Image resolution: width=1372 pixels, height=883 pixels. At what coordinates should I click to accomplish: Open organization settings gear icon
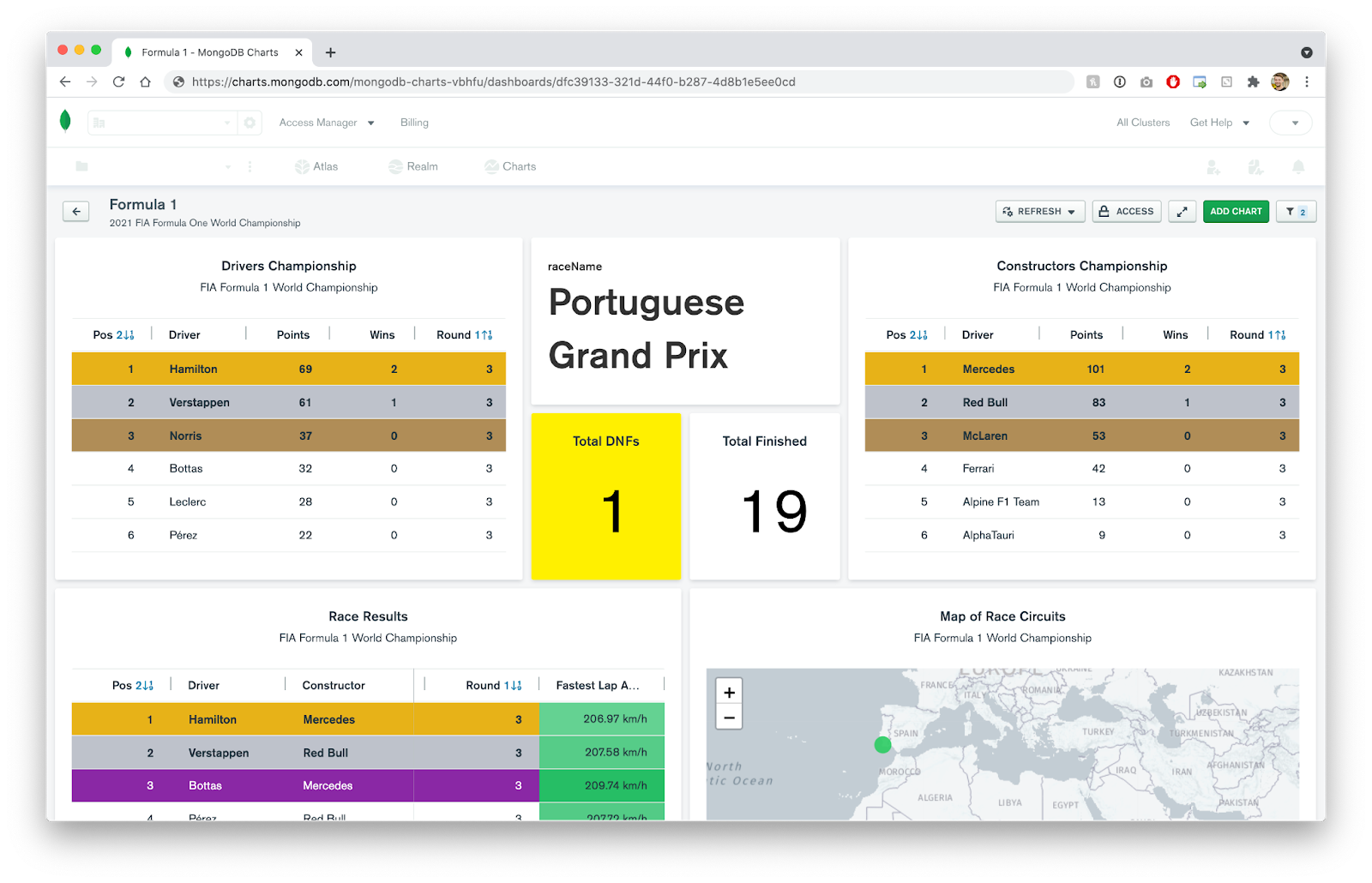click(x=250, y=123)
